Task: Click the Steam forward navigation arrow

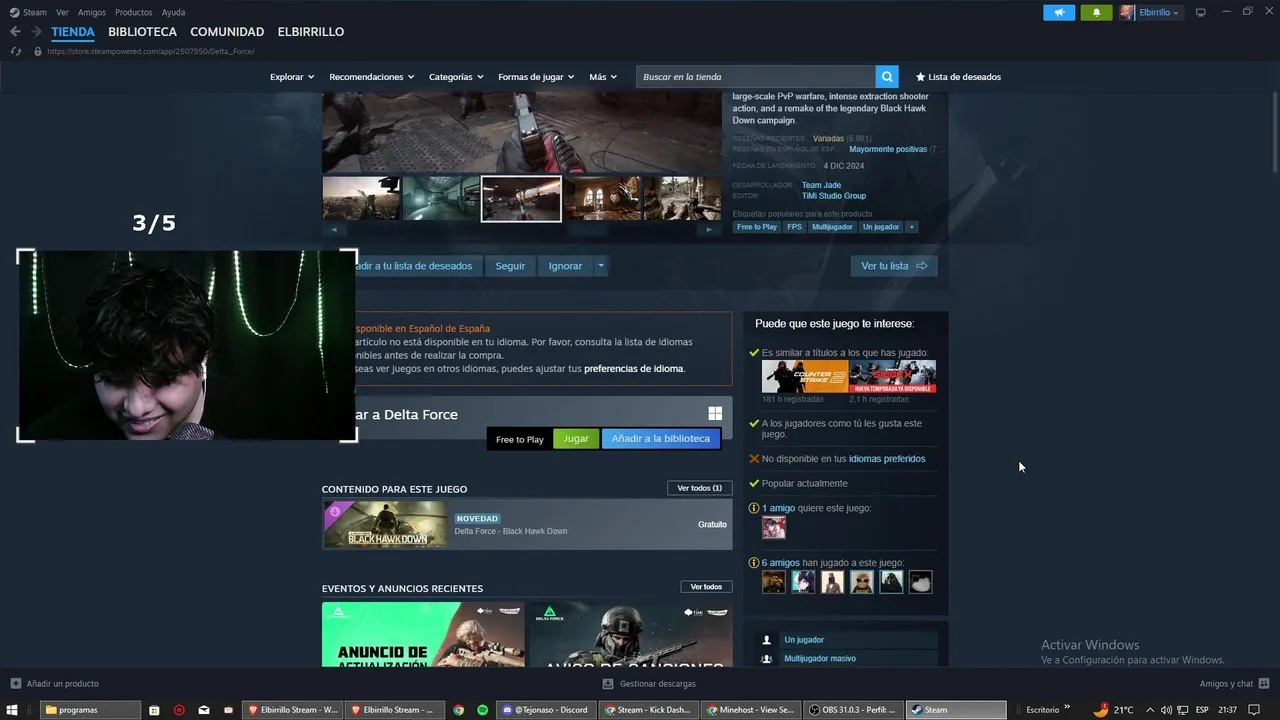Action: [x=36, y=32]
